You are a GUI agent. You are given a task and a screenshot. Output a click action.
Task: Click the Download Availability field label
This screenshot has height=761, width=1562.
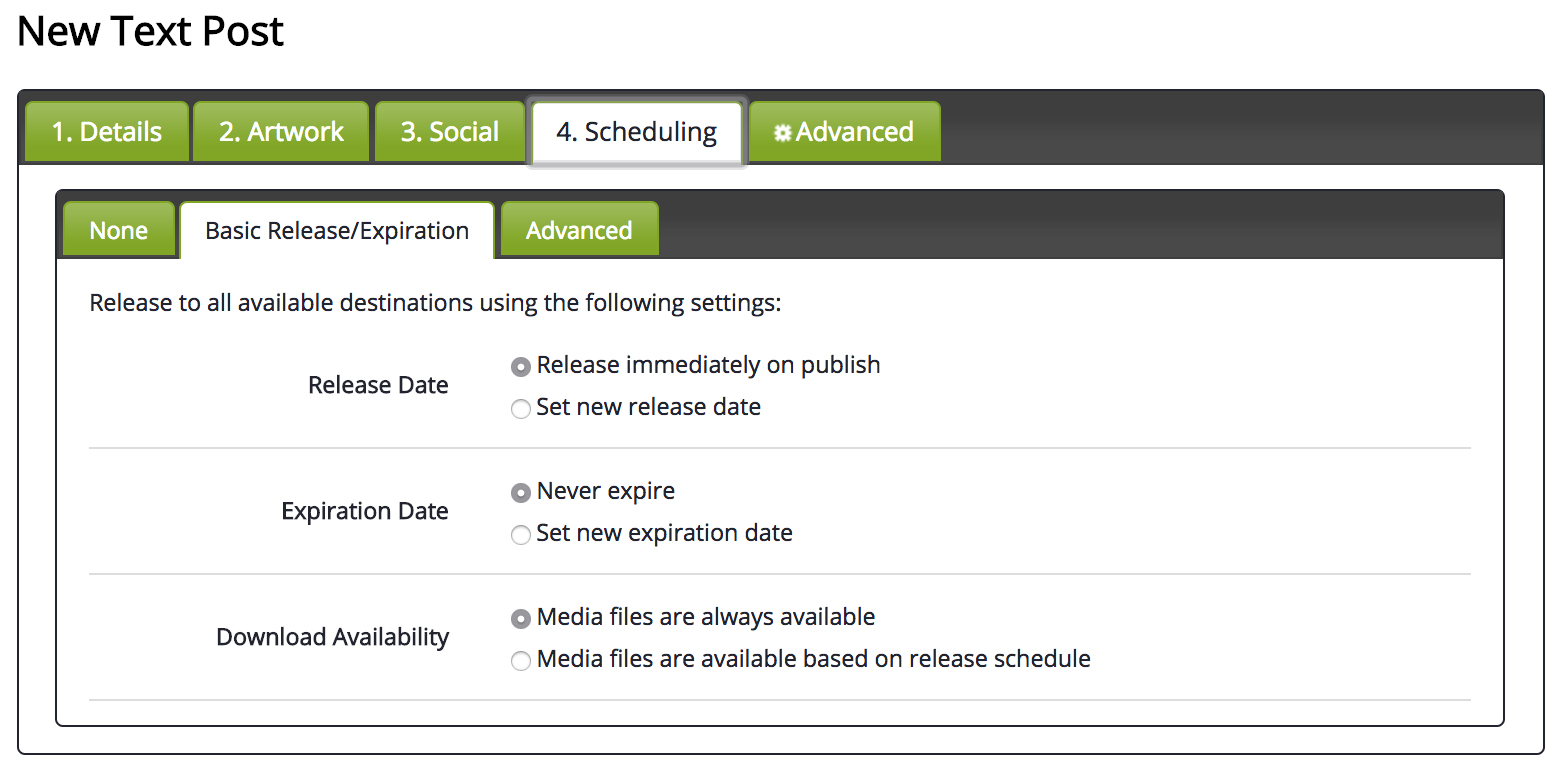coord(333,637)
